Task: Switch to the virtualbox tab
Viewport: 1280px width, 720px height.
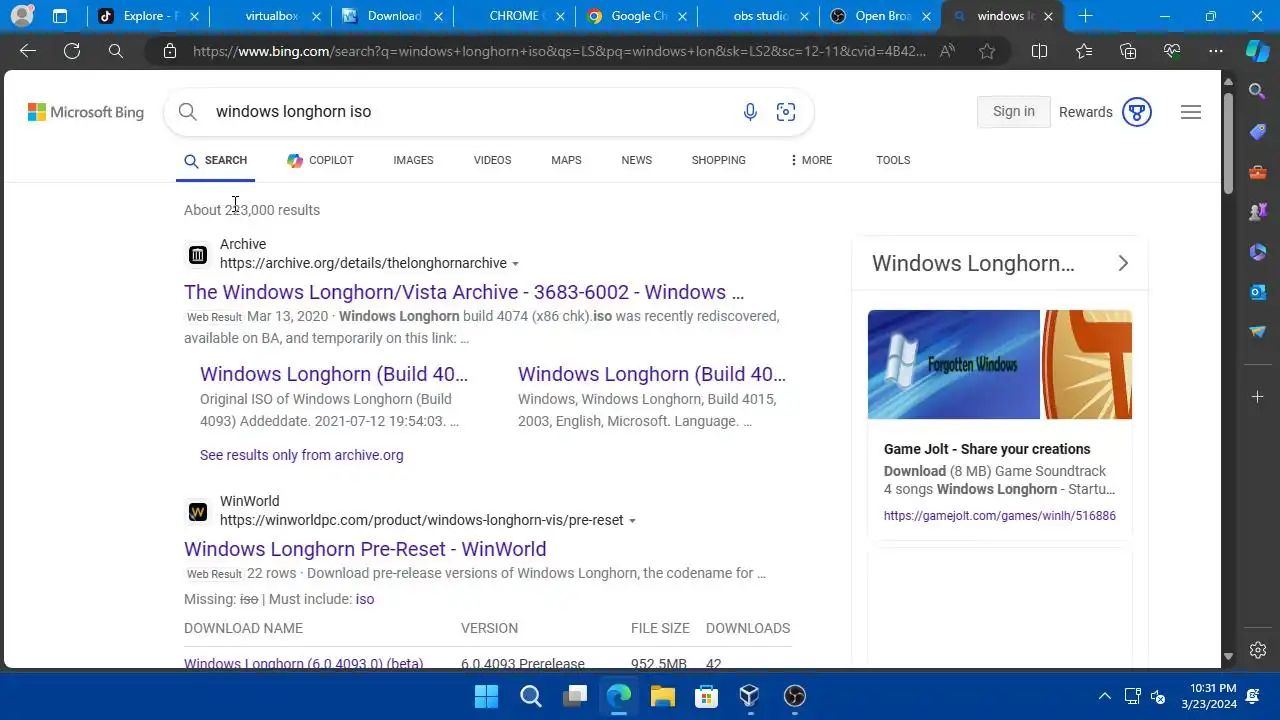Action: pos(272,16)
